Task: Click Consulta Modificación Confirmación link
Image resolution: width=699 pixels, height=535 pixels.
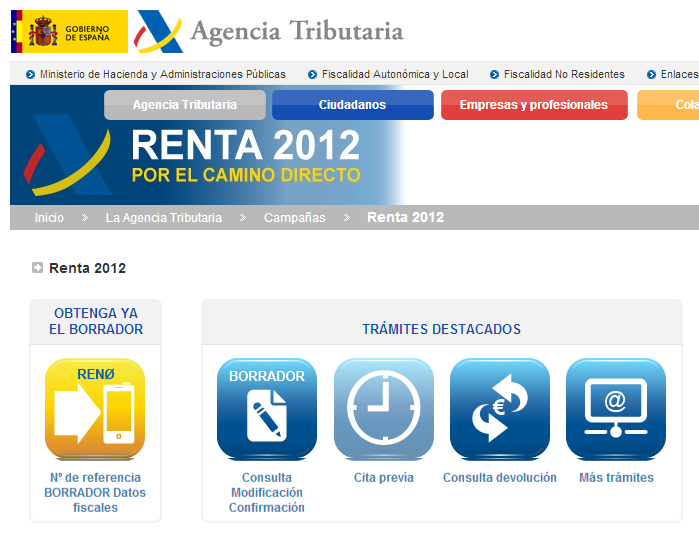Action: tap(267, 493)
